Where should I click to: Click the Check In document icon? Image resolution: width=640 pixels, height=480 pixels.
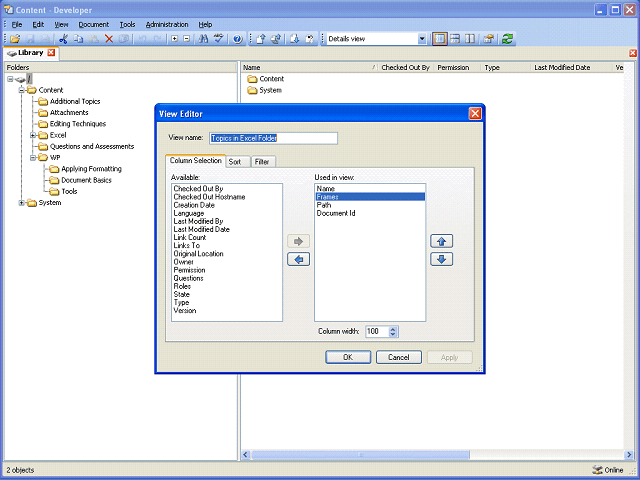pyautogui.click(x=260, y=39)
